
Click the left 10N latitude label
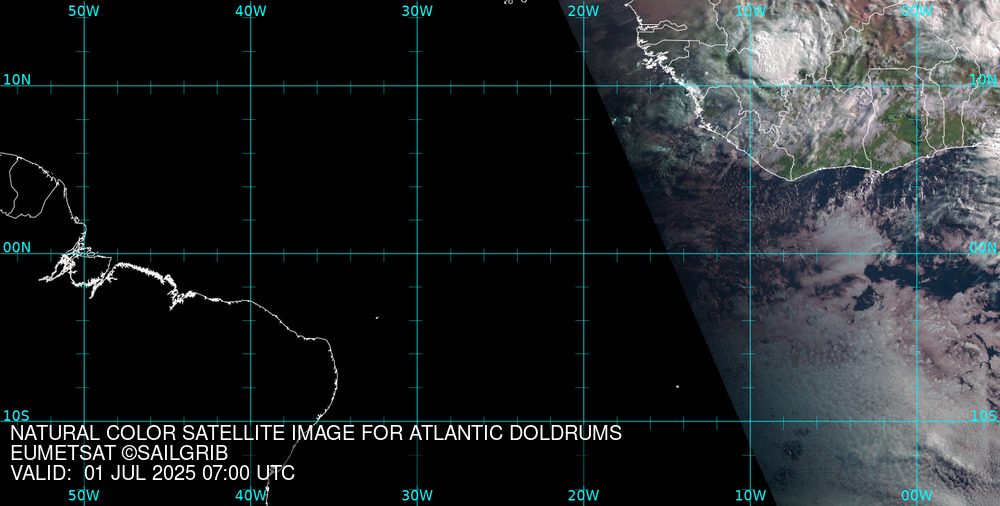tap(17, 80)
